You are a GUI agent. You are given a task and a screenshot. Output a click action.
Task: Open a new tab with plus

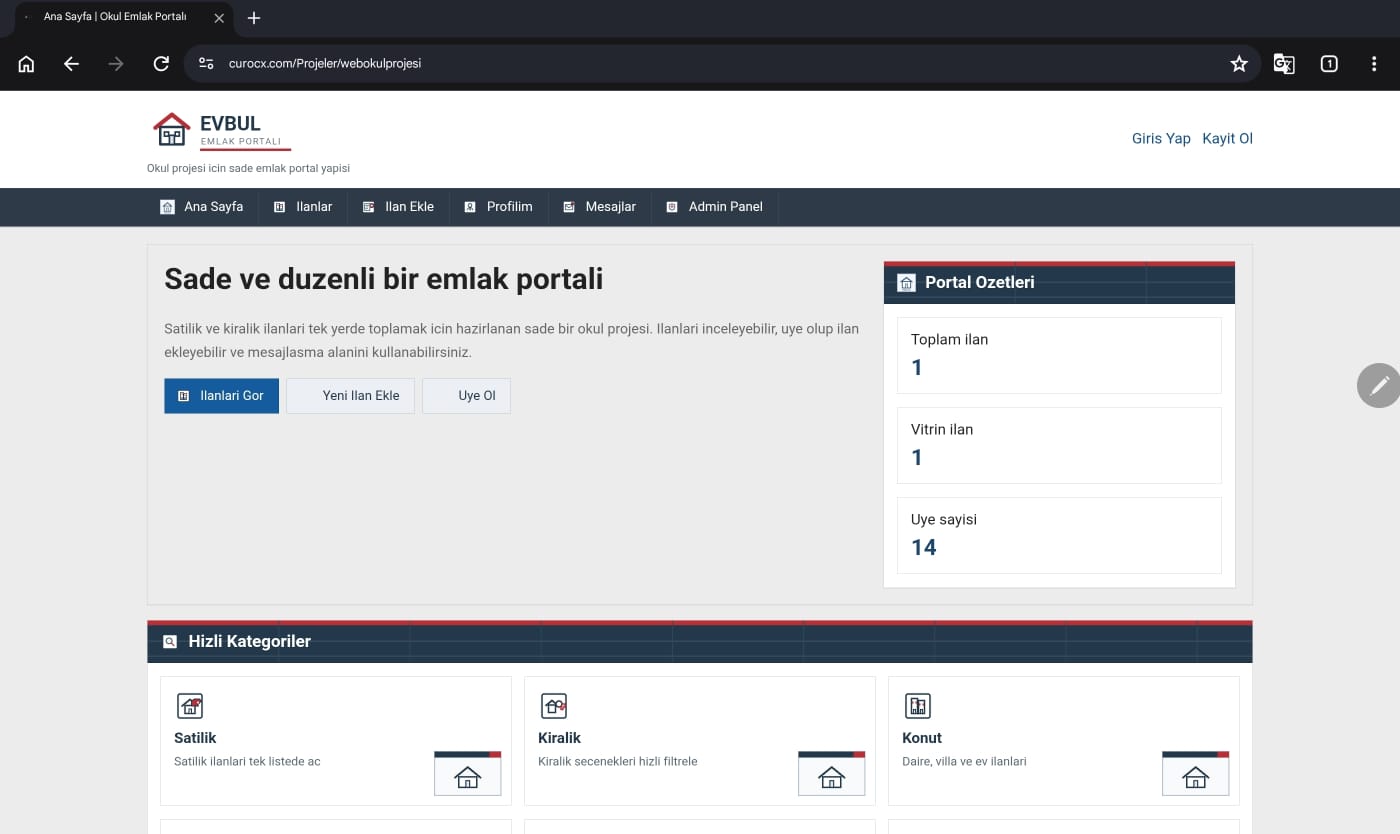(x=254, y=18)
